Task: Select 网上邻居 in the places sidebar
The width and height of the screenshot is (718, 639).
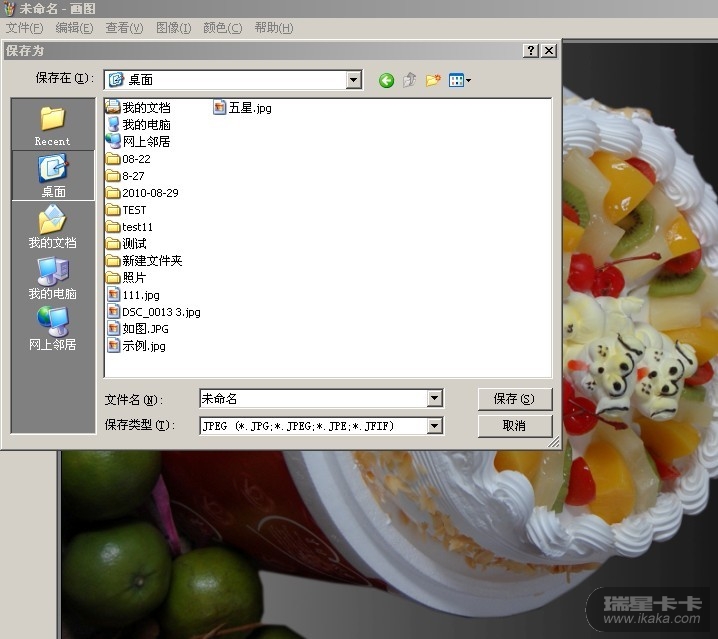Action: 53,329
